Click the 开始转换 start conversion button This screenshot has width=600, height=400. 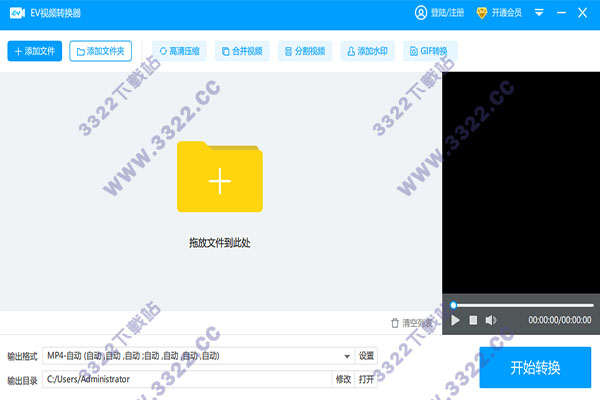(x=535, y=367)
